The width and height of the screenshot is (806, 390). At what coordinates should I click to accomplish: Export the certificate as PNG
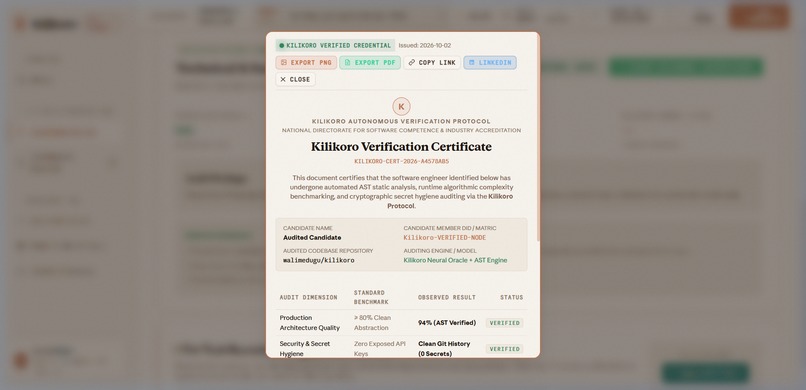306,63
